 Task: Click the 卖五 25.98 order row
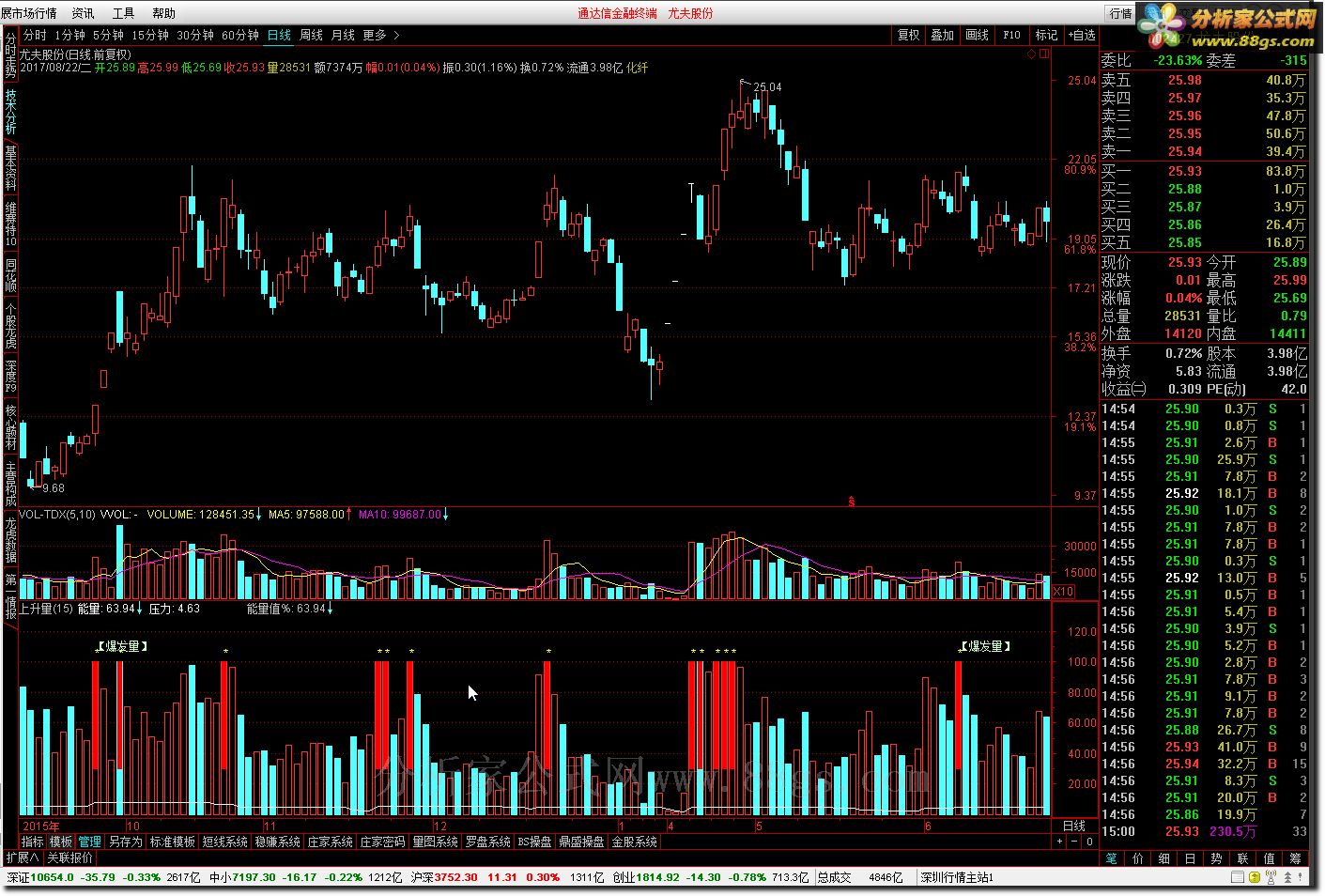pos(1204,80)
